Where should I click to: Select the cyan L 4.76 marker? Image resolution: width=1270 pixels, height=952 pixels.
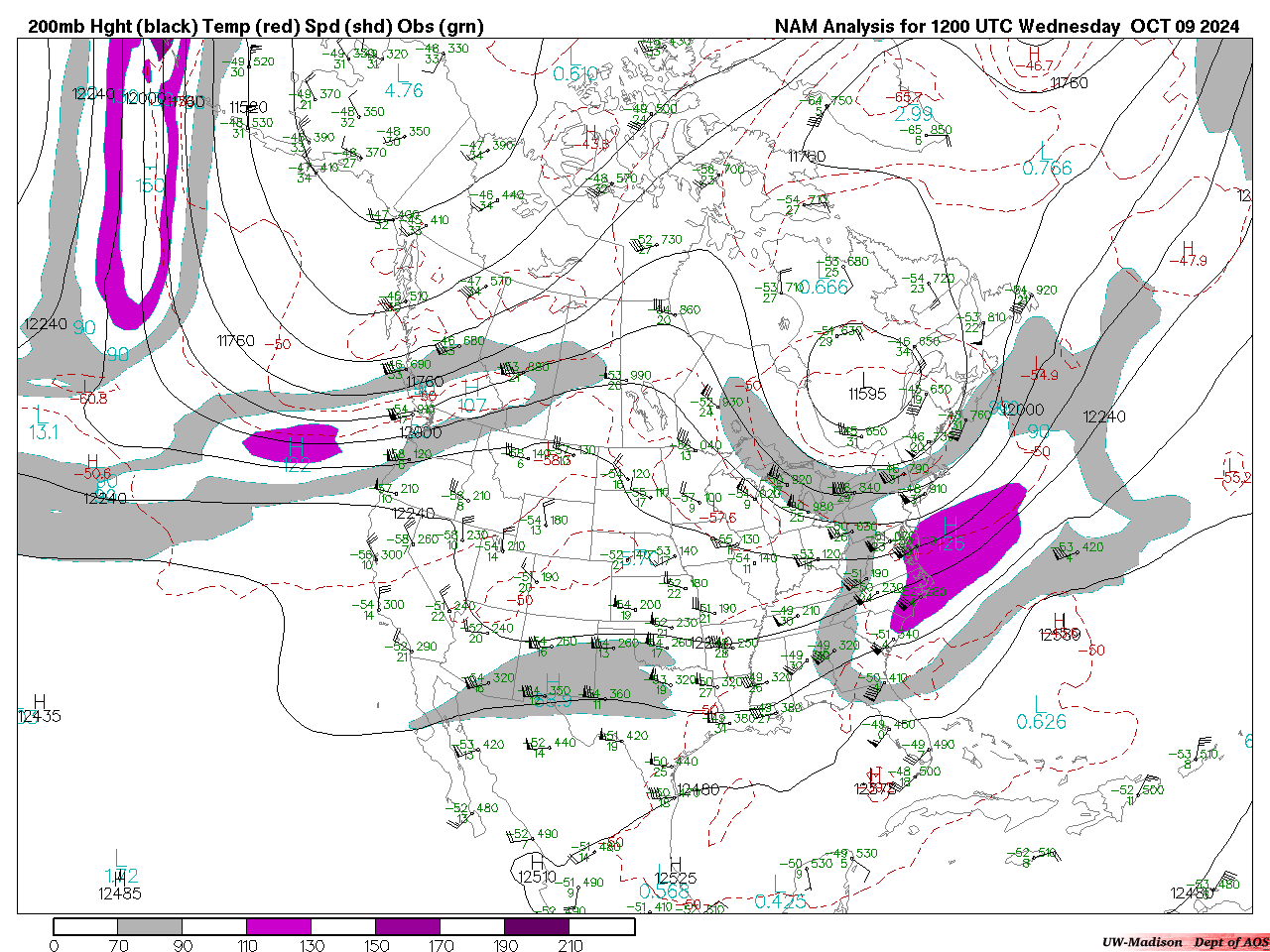coord(403,82)
